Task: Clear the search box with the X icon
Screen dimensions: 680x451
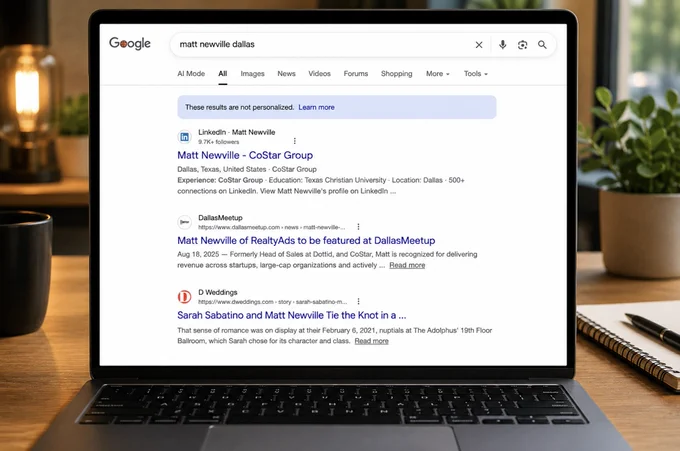Action: tap(479, 45)
